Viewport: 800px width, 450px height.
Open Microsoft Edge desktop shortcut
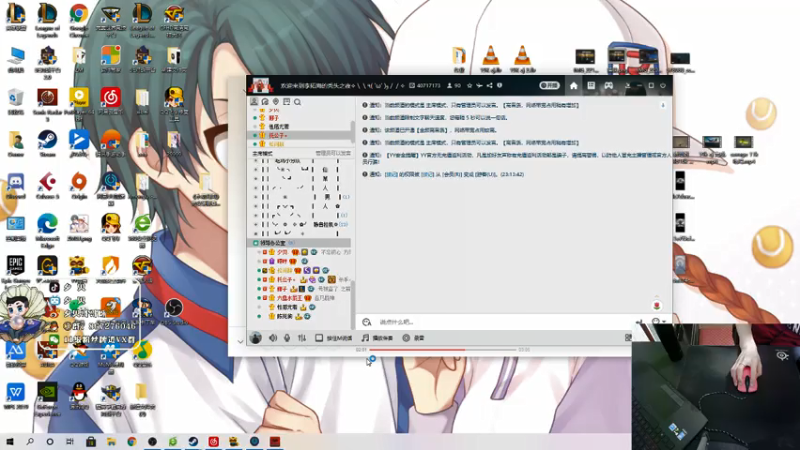[47, 231]
